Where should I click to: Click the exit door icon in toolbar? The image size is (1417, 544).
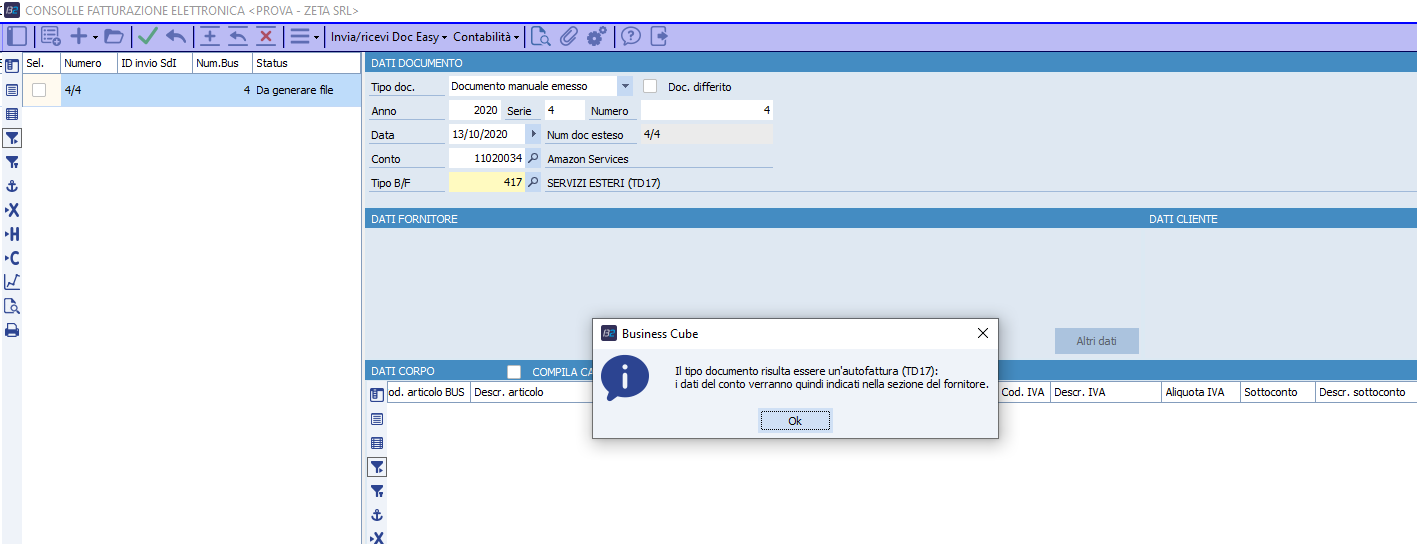659,37
